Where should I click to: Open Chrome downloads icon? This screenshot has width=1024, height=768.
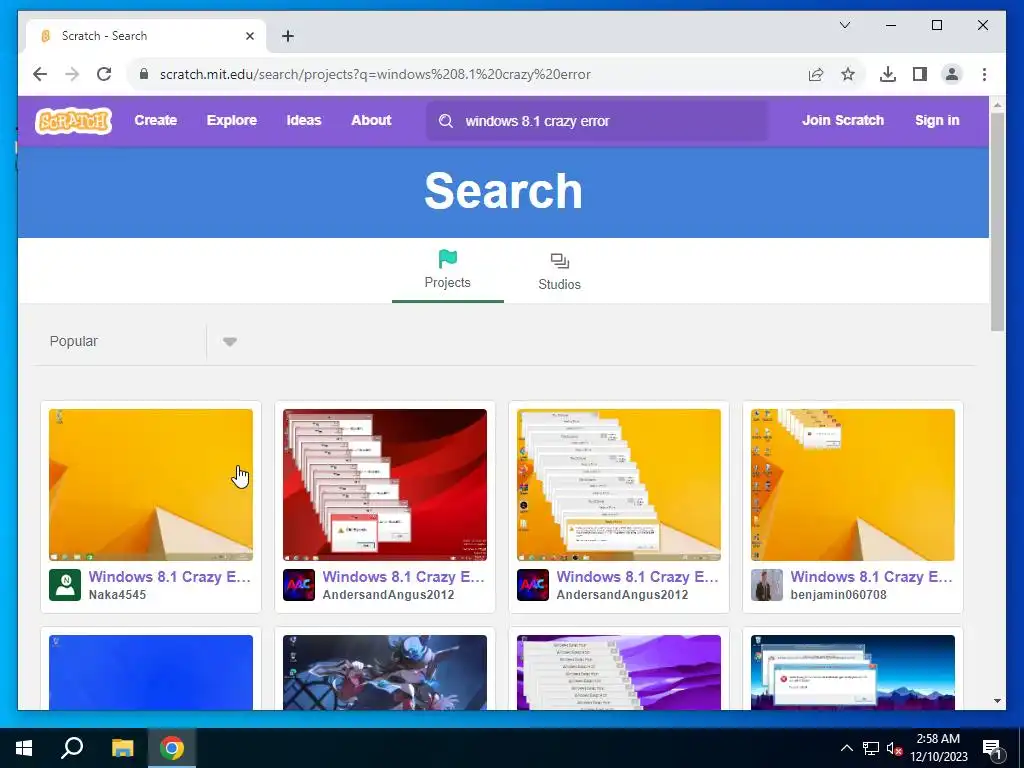888,74
